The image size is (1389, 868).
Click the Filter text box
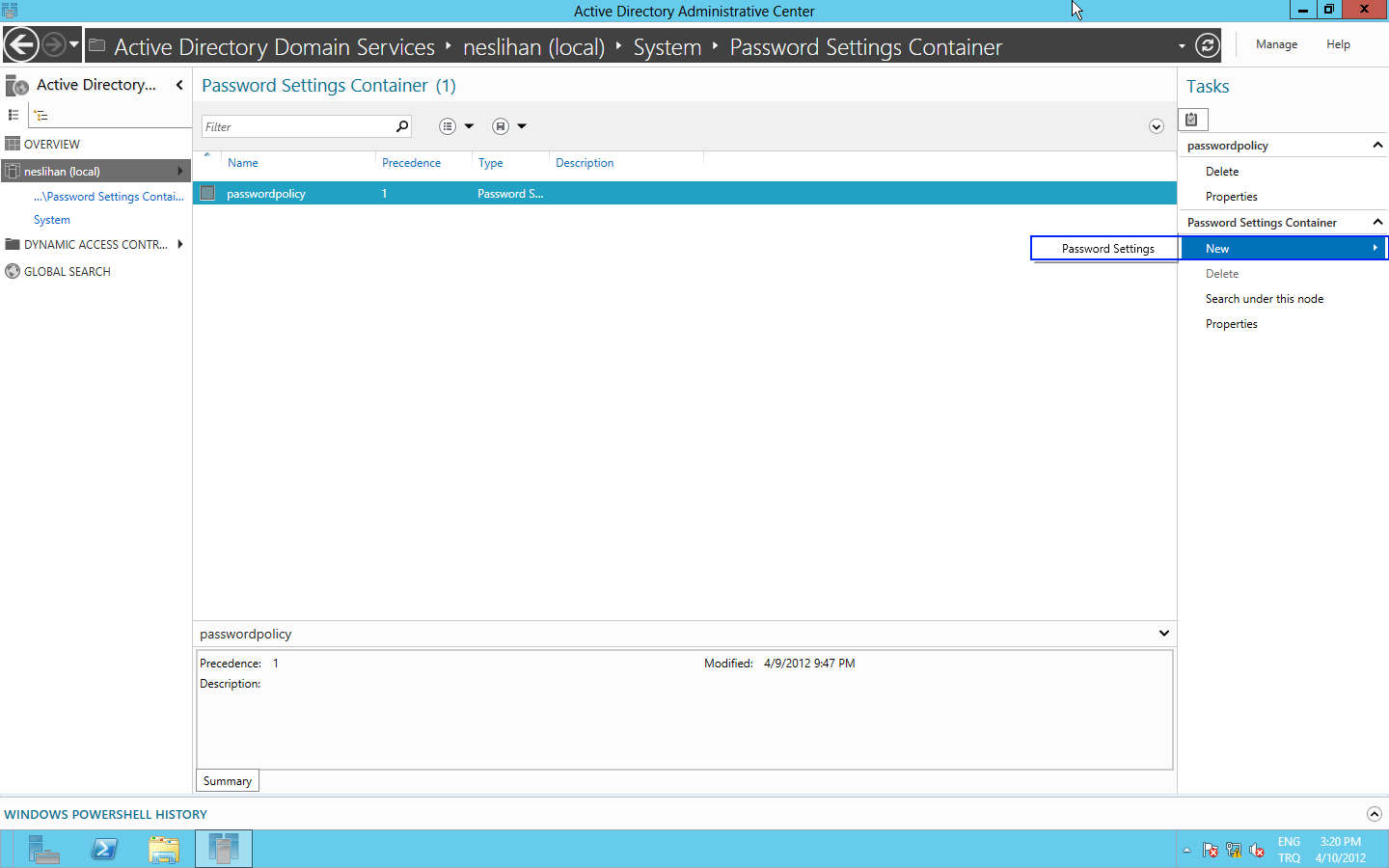coord(297,126)
